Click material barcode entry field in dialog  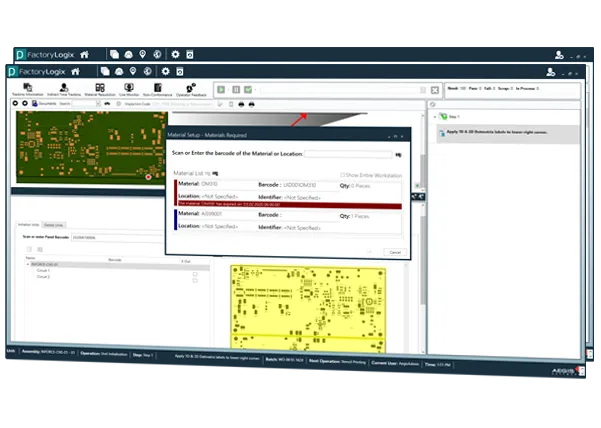(348, 154)
